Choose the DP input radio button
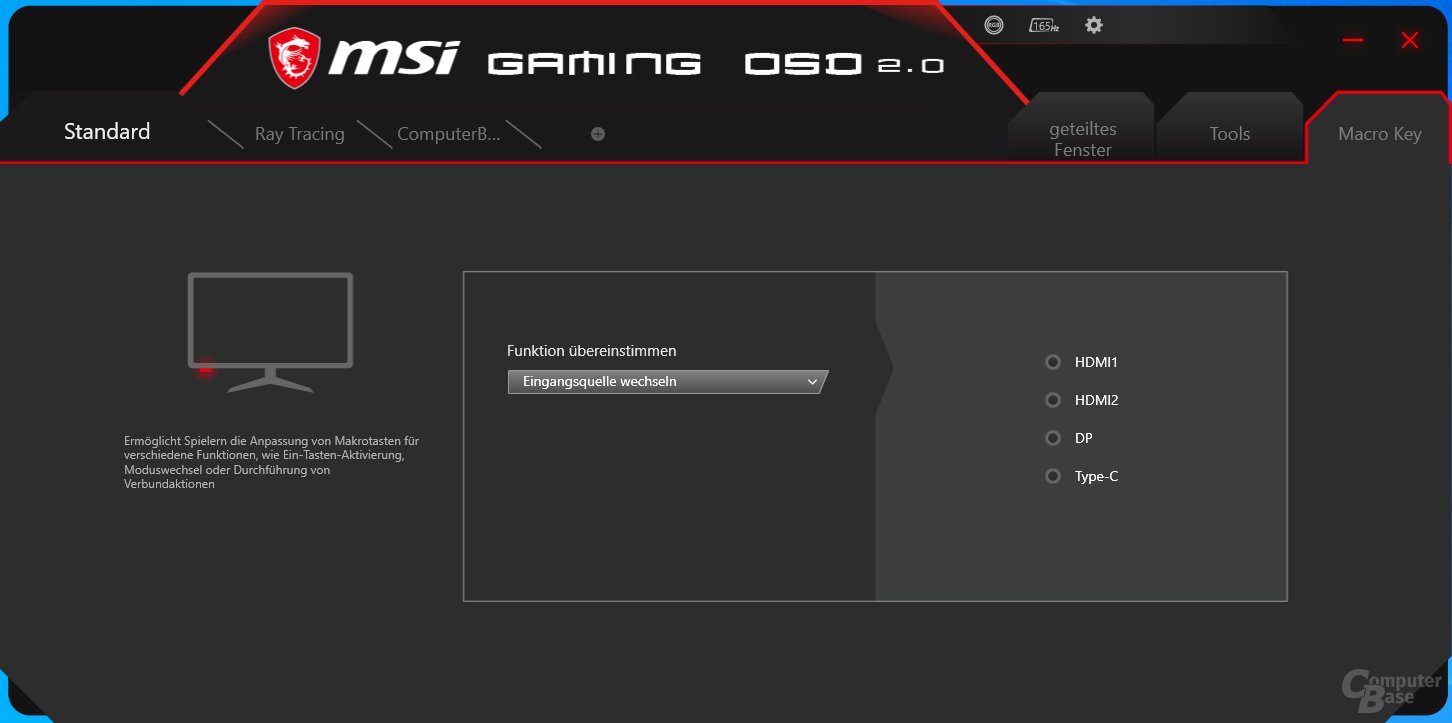 1053,438
